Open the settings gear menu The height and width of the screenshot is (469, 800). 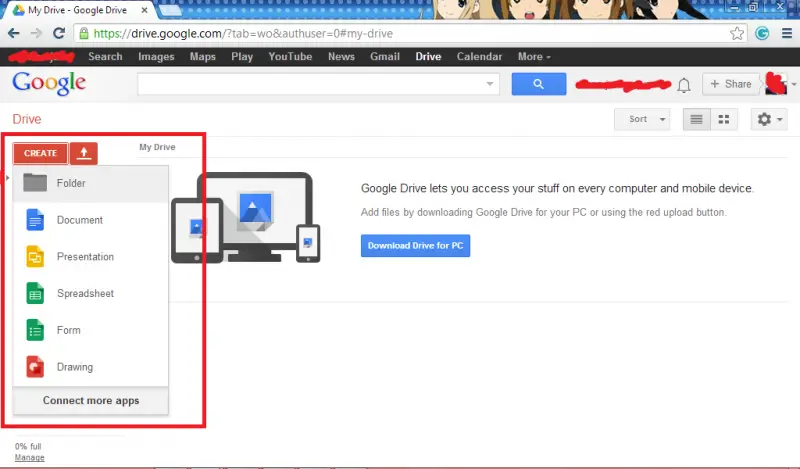[769, 119]
